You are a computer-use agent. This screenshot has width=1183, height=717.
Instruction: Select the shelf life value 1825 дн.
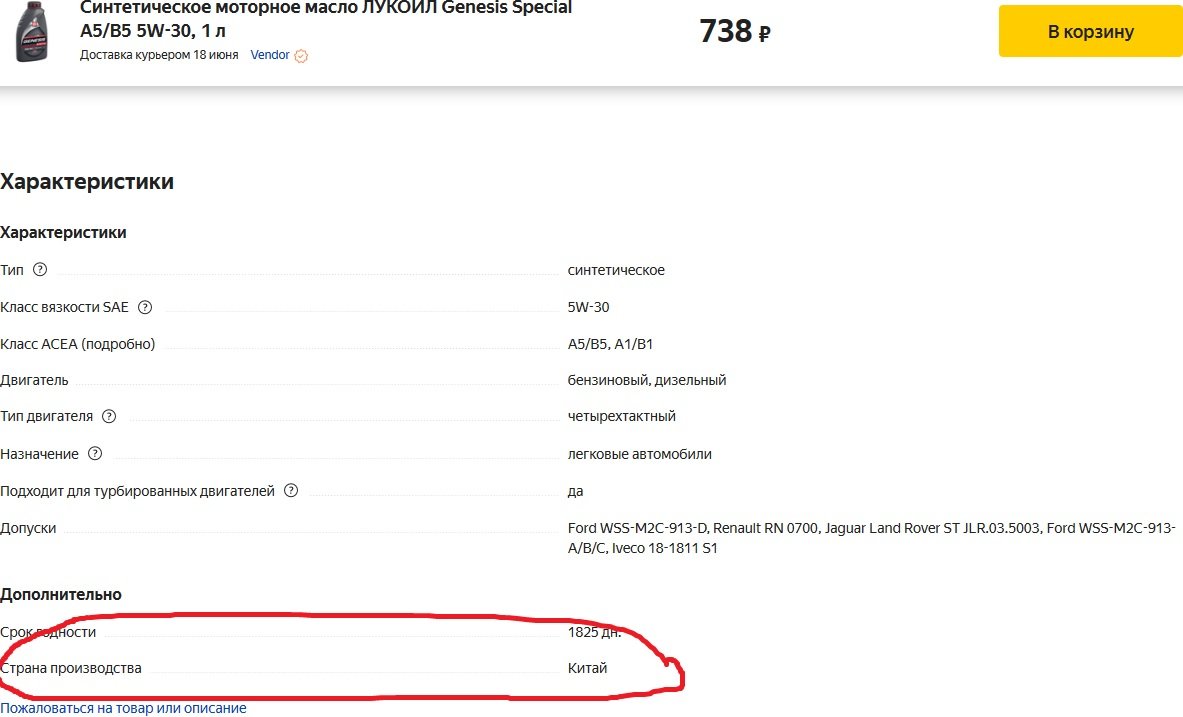(595, 632)
